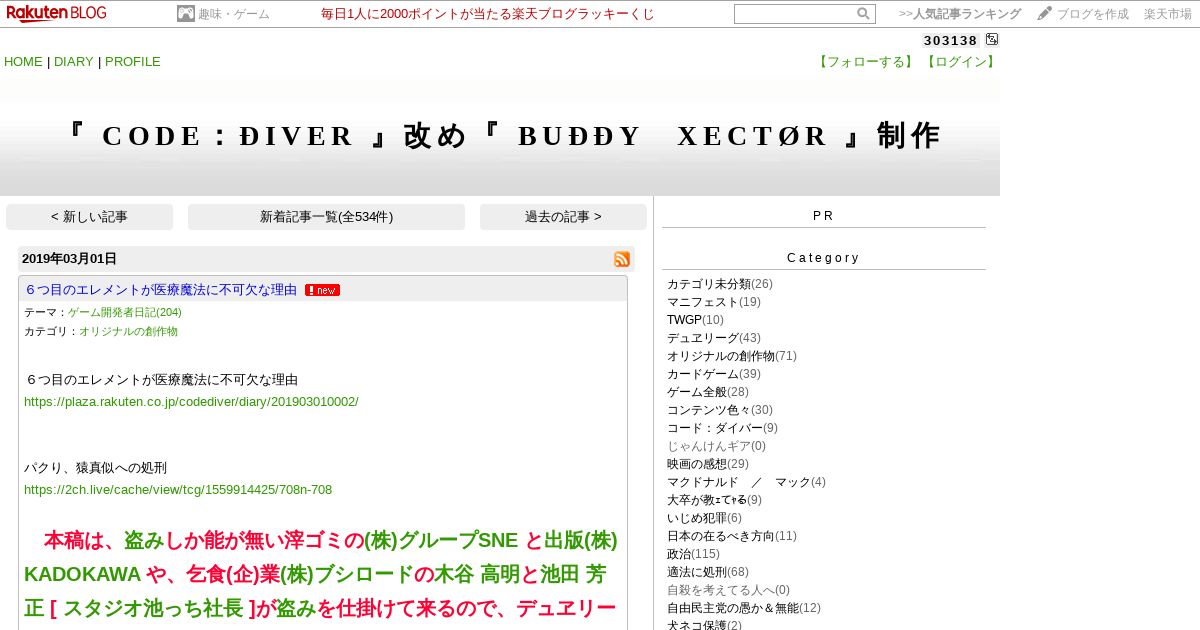The width and height of the screenshot is (1200, 630).
Task: Open the PROFILE menu link
Action: click(133, 62)
